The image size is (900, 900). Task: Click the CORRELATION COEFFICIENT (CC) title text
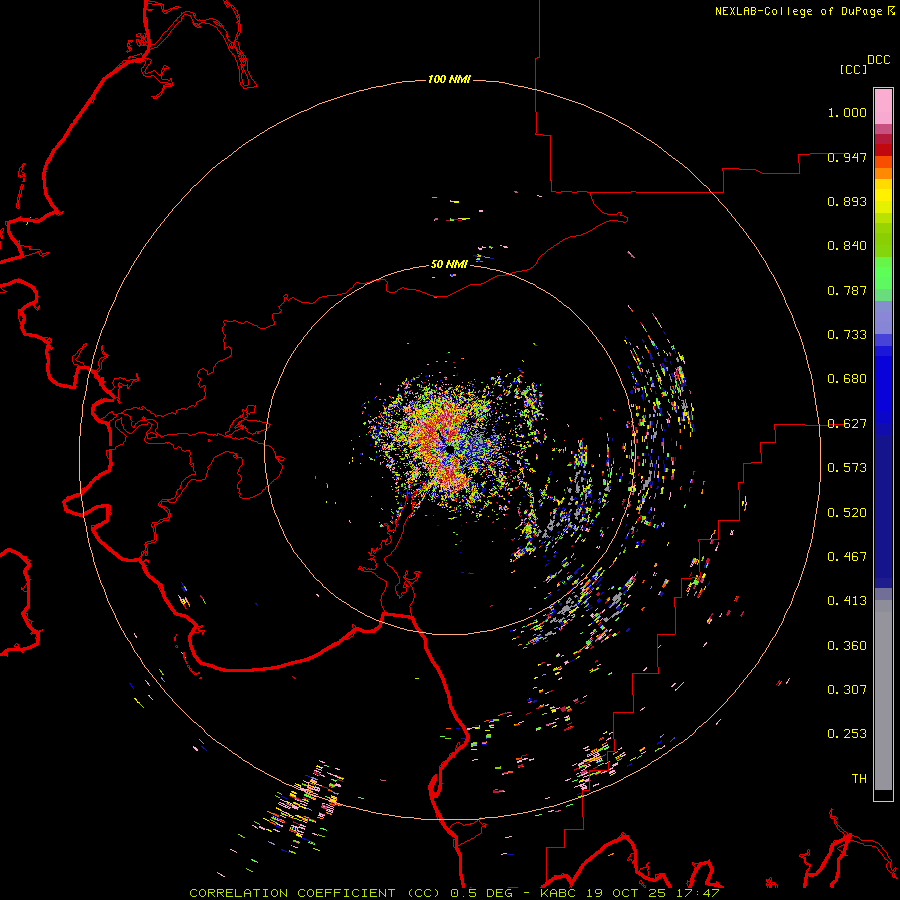(315, 893)
